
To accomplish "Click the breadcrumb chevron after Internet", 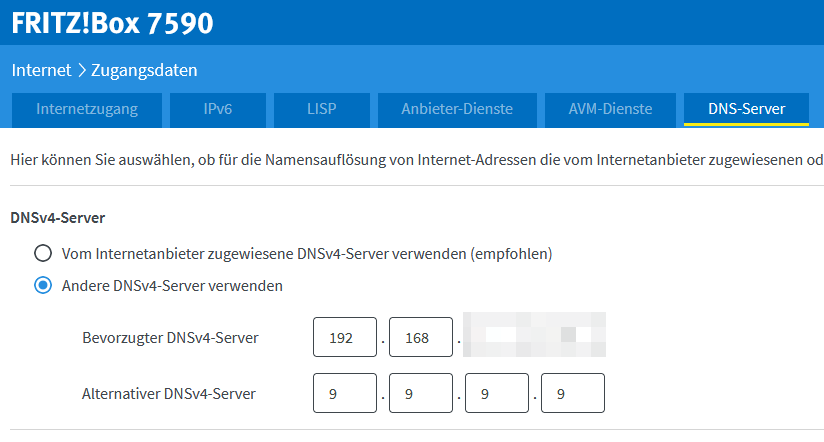I will (81, 70).
